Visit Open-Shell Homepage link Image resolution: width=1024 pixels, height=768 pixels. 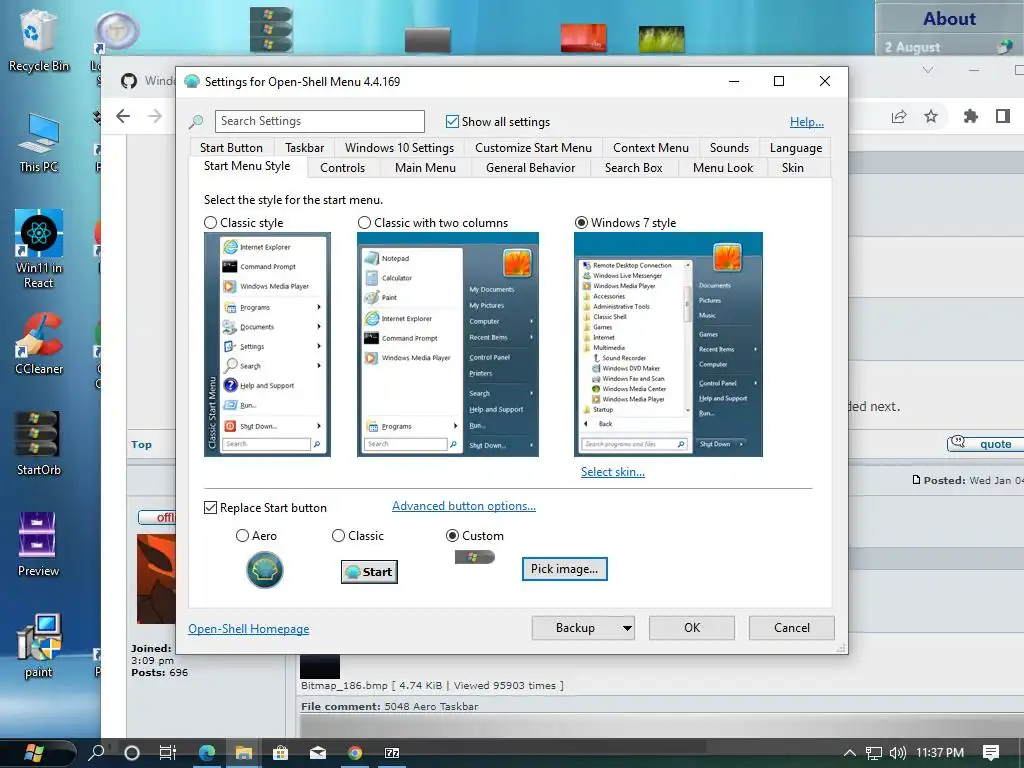(x=248, y=629)
